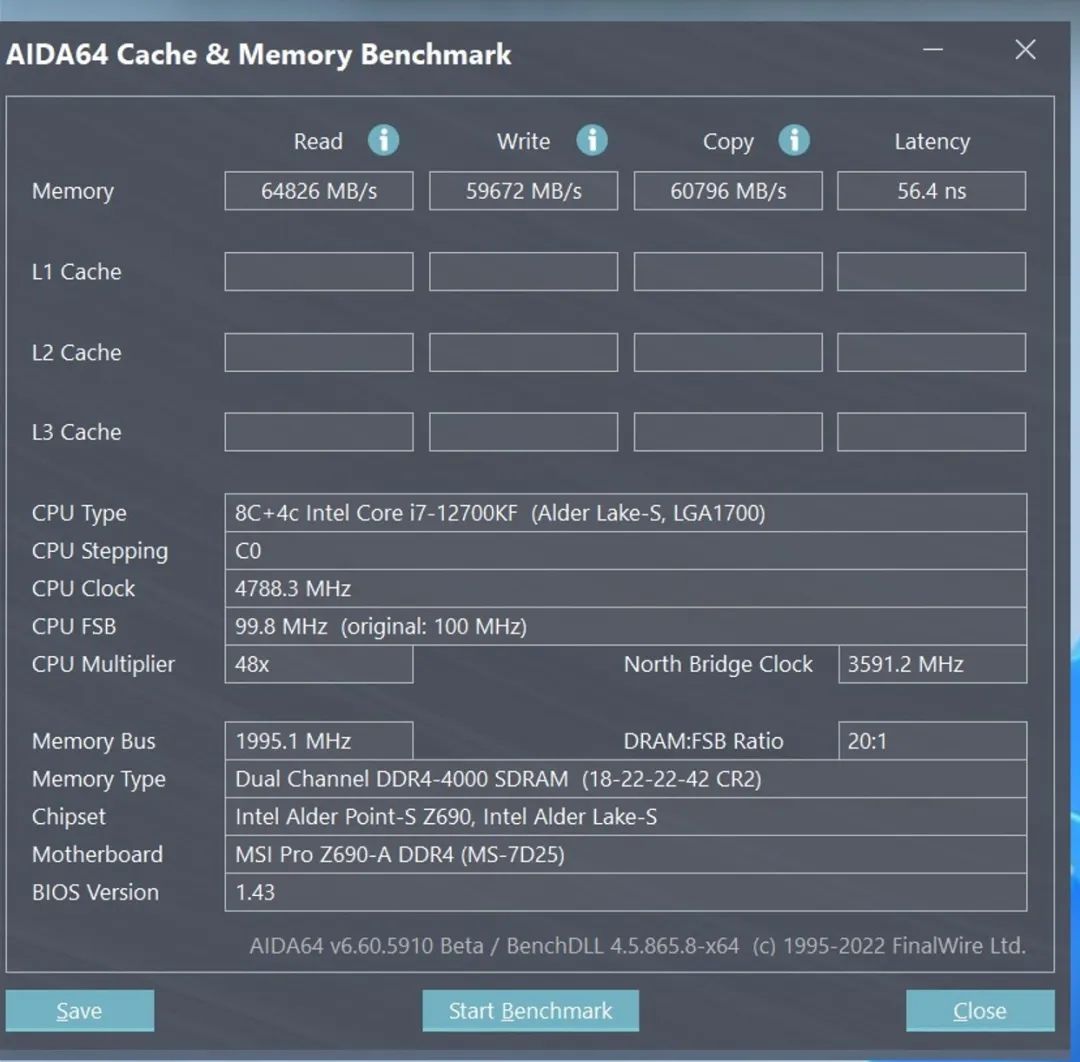Click the Memory Read result showing 64826 MB/s
The width and height of the screenshot is (1080, 1062).
point(318,190)
